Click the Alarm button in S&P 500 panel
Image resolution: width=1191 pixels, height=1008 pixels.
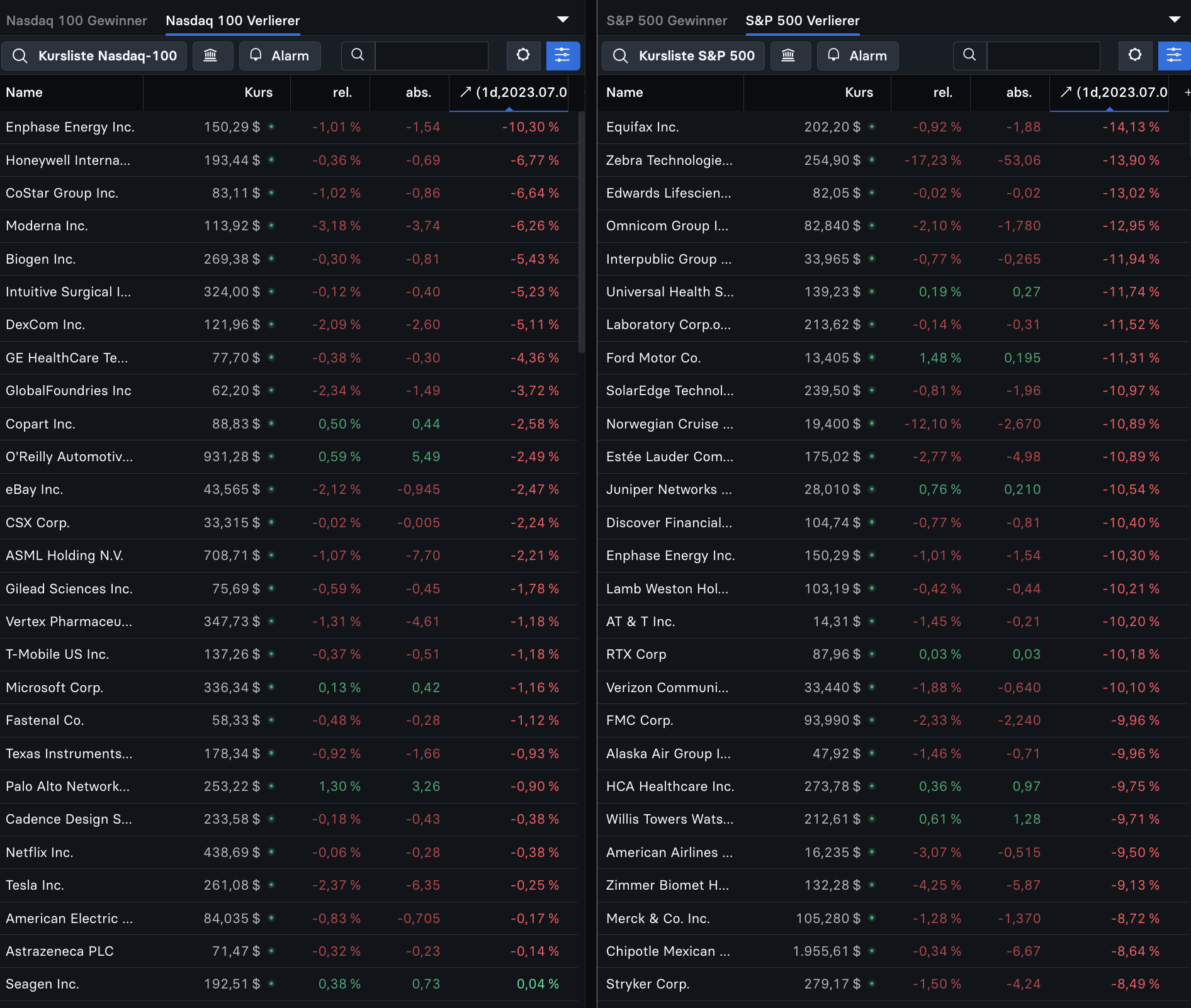pos(858,55)
